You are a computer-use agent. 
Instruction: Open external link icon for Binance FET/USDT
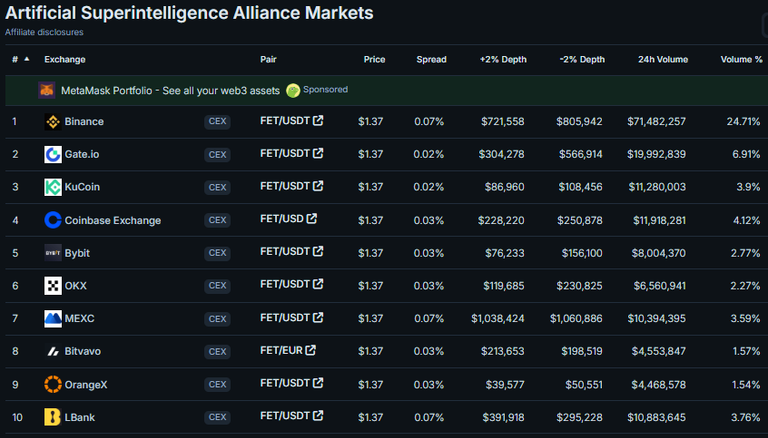click(x=318, y=121)
